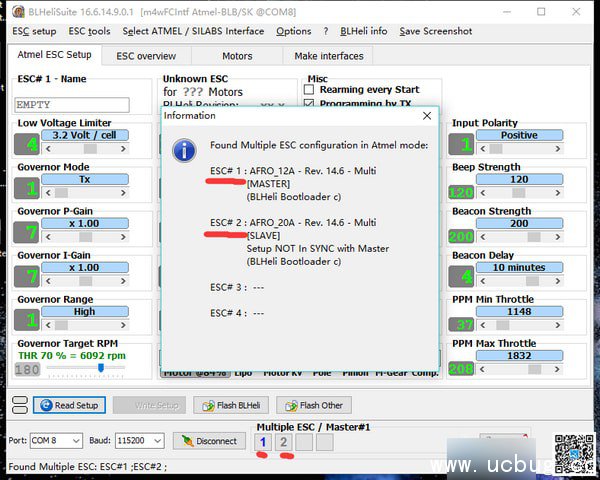
Task: Click the blue info icon in dialog
Action: click(184, 151)
